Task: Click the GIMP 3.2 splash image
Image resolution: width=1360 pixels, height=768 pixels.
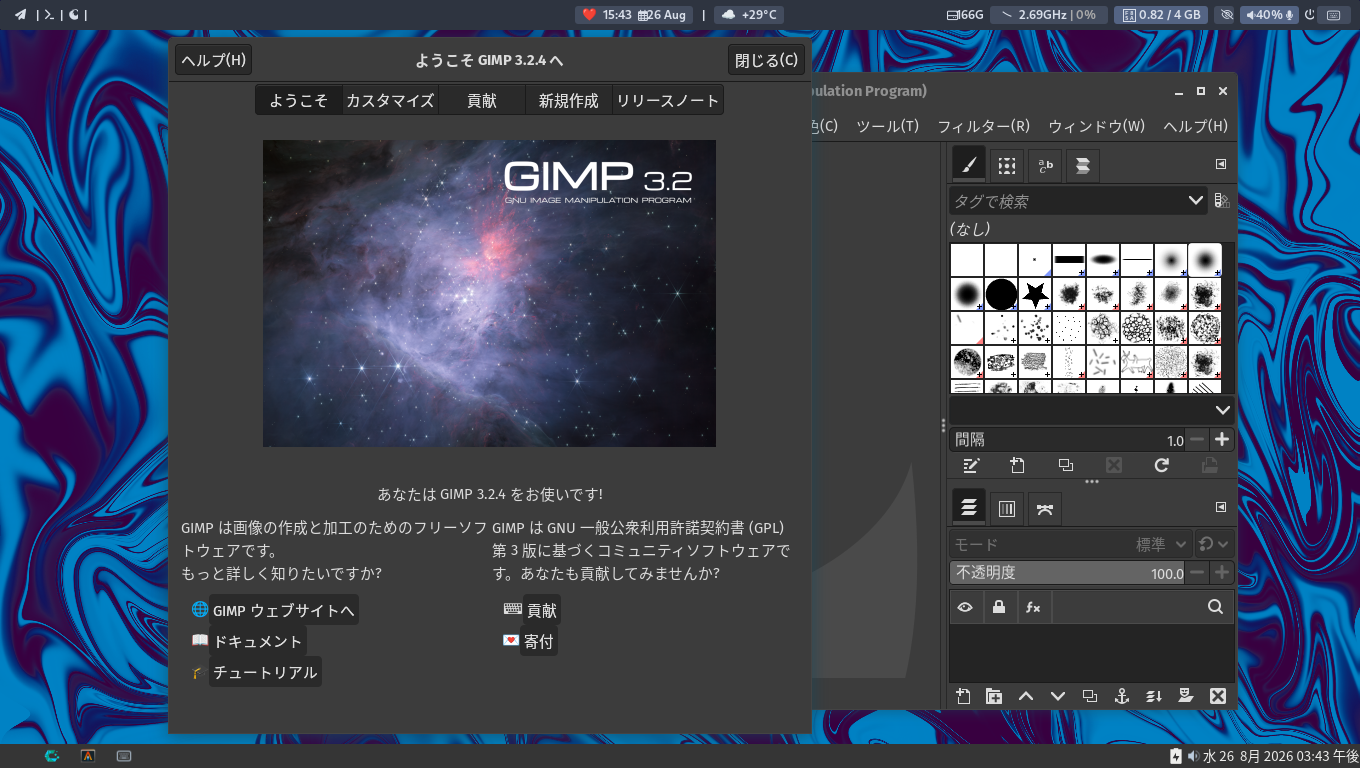Action: coord(489,293)
